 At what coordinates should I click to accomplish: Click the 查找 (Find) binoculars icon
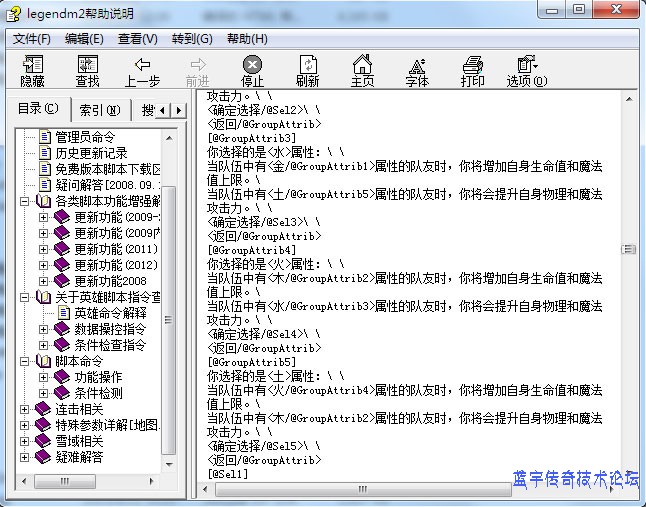(x=87, y=70)
